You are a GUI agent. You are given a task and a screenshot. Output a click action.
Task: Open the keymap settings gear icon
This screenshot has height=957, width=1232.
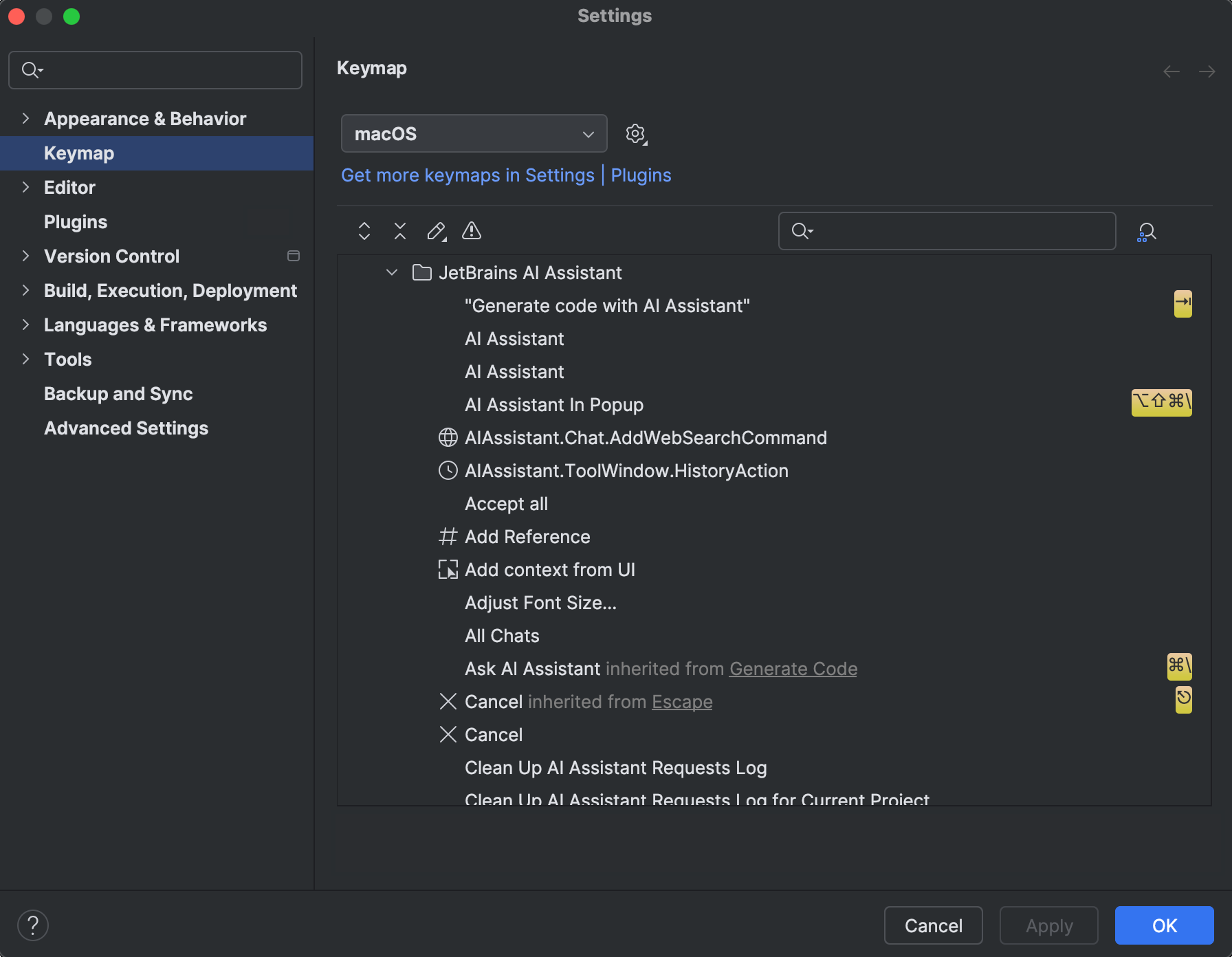point(635,133)
